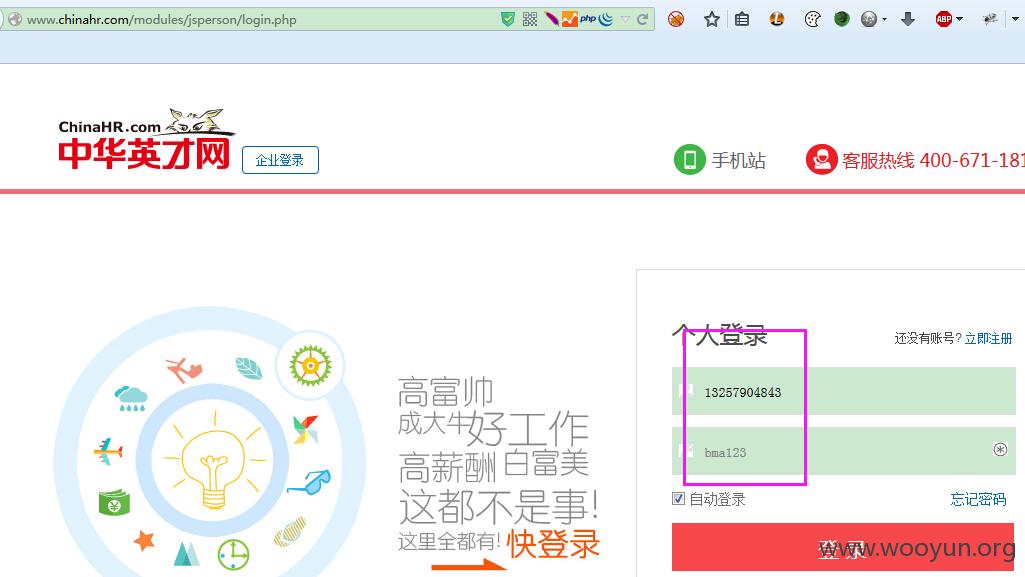Toggle password visibility icon in password field

click(x=1000, y=450)
